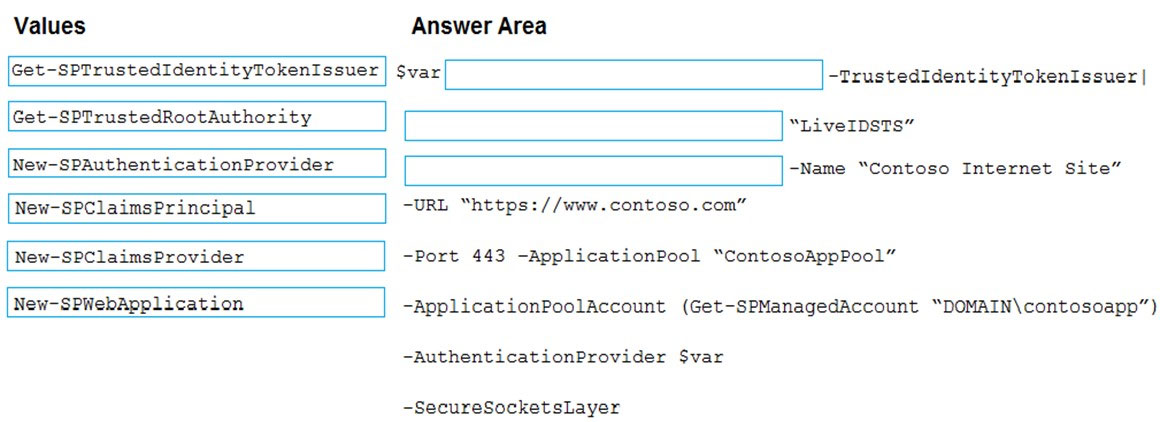1160x422 pixels.
Task: Click the Answer Area heading
Action: pos(479,27)
